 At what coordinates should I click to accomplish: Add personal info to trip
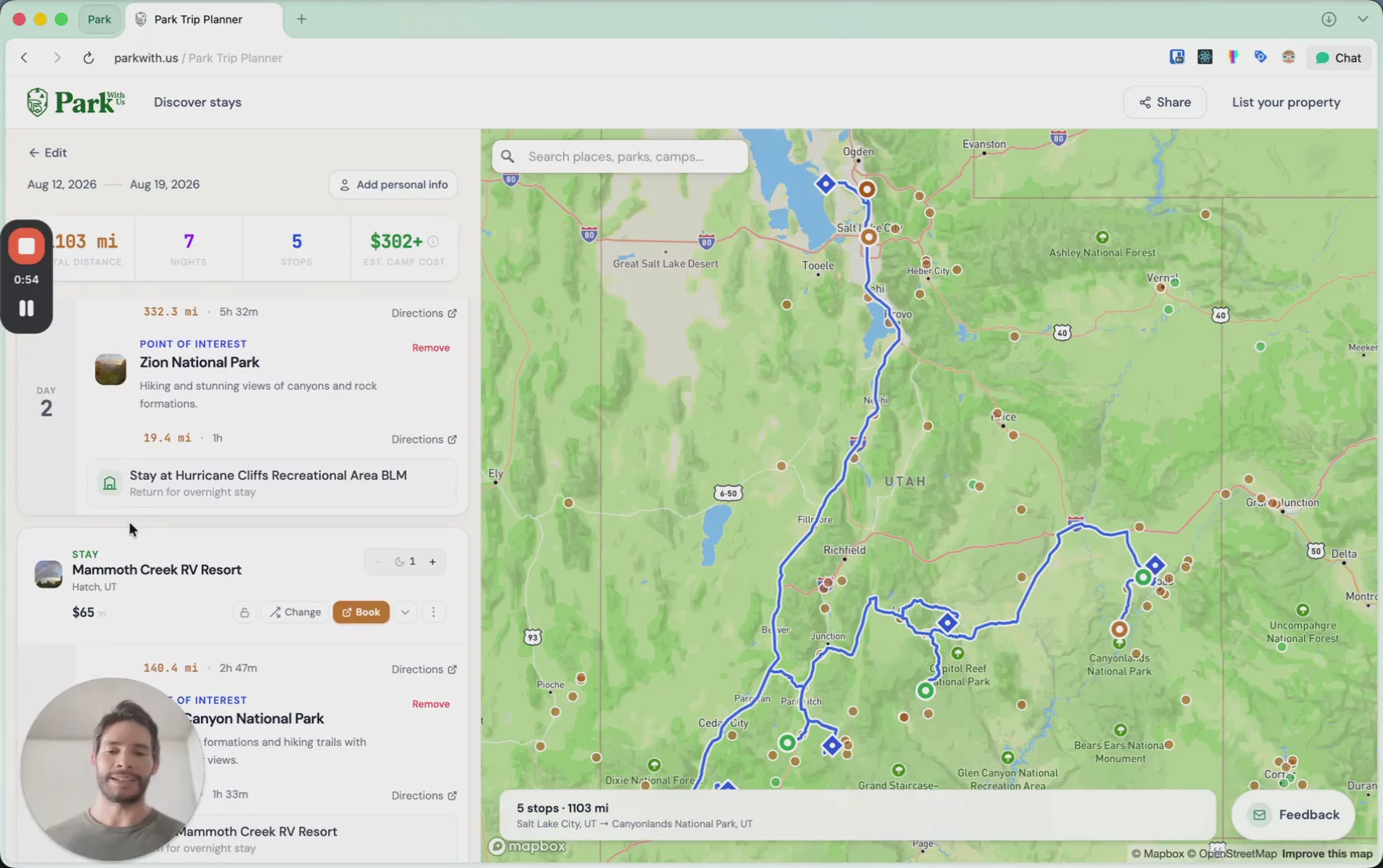(x=393, y=185)
